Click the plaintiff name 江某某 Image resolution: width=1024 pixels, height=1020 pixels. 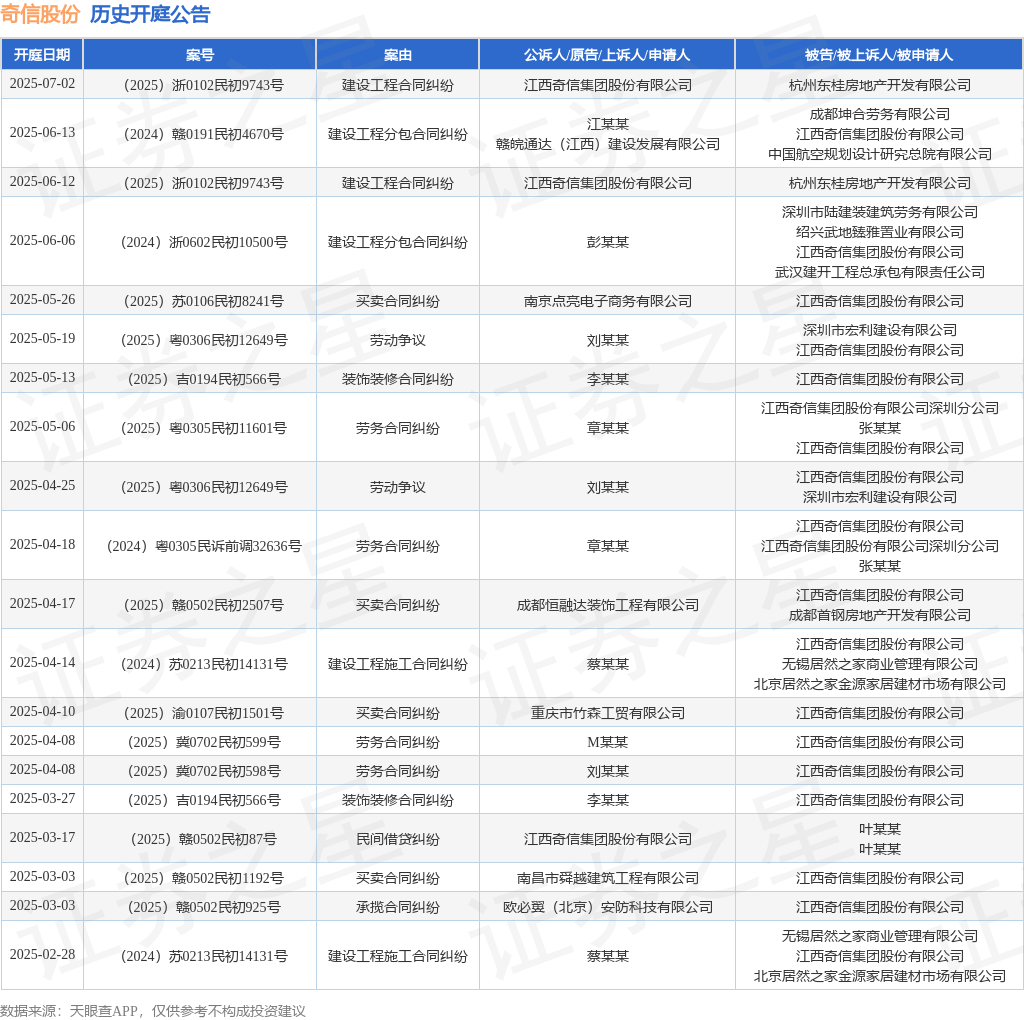pos(607,123)
